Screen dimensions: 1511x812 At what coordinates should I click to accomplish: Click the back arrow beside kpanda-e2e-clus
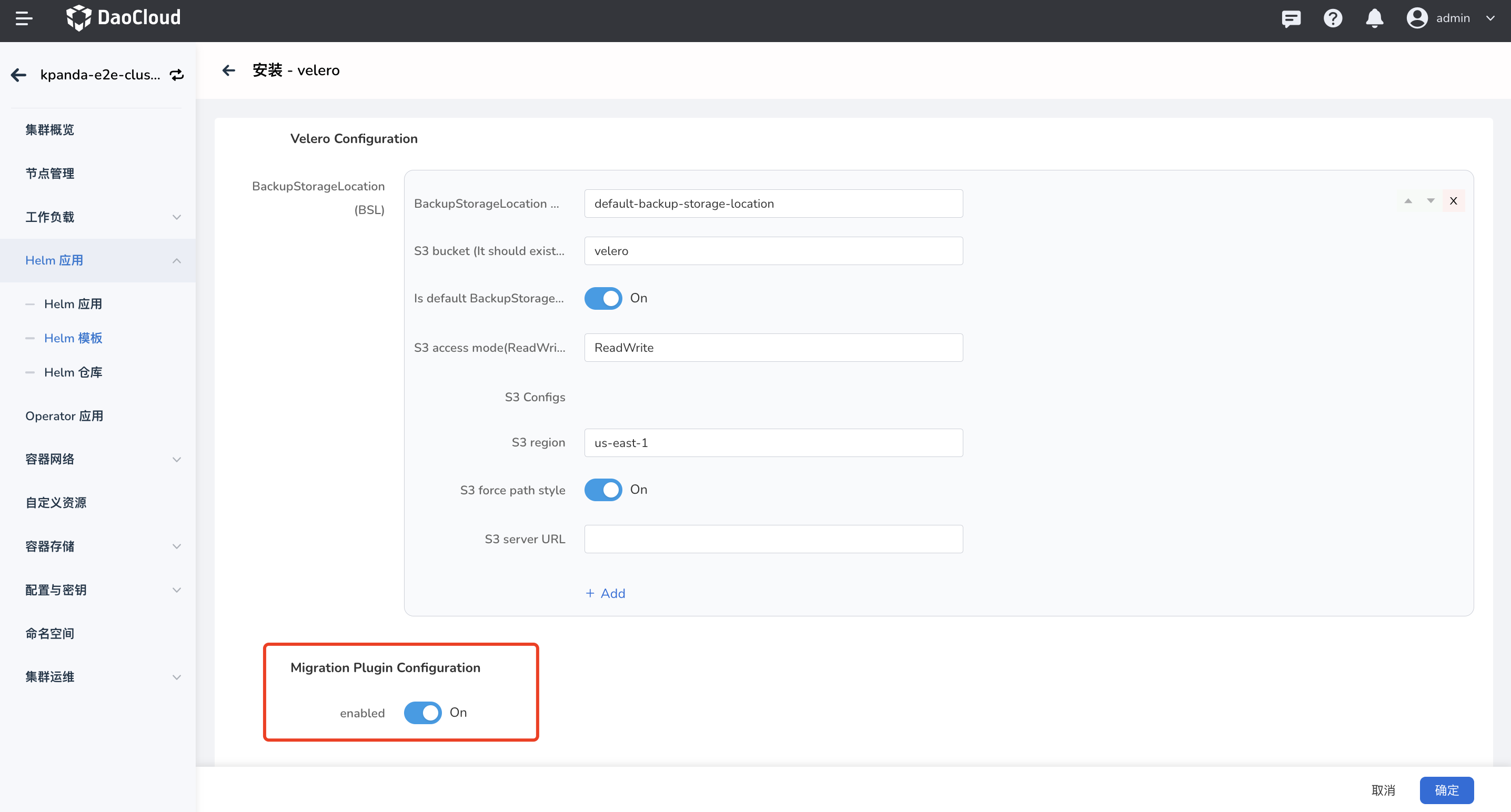pyautogui.click(x=19, y=75)
